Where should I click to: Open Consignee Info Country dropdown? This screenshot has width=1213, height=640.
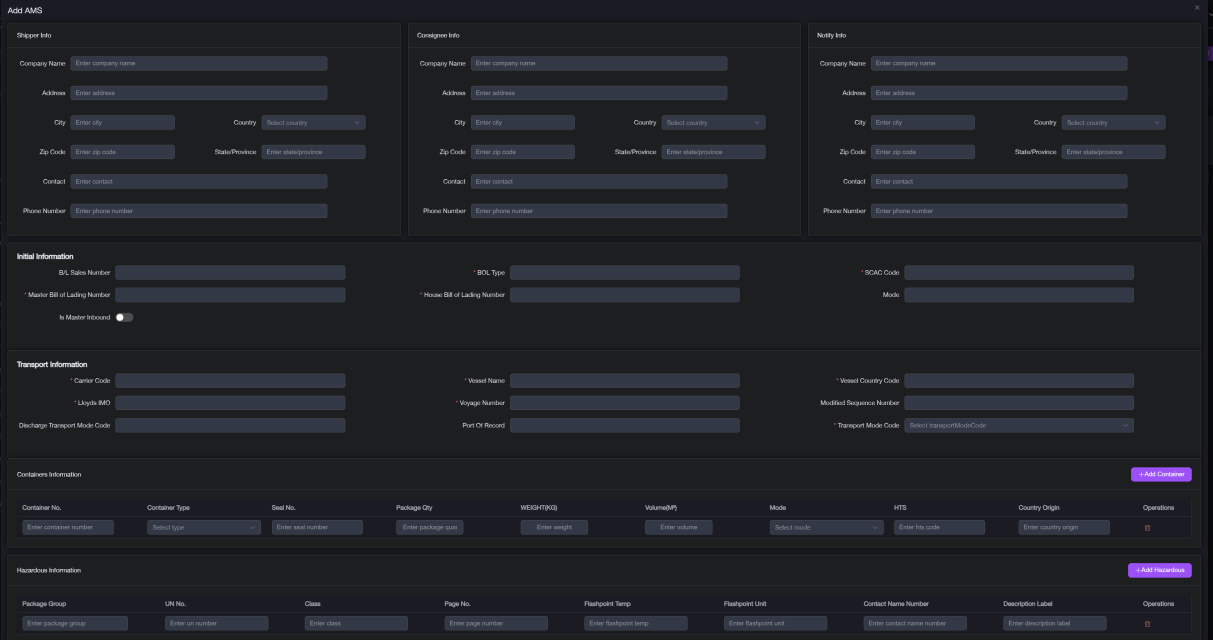point(713,123)
